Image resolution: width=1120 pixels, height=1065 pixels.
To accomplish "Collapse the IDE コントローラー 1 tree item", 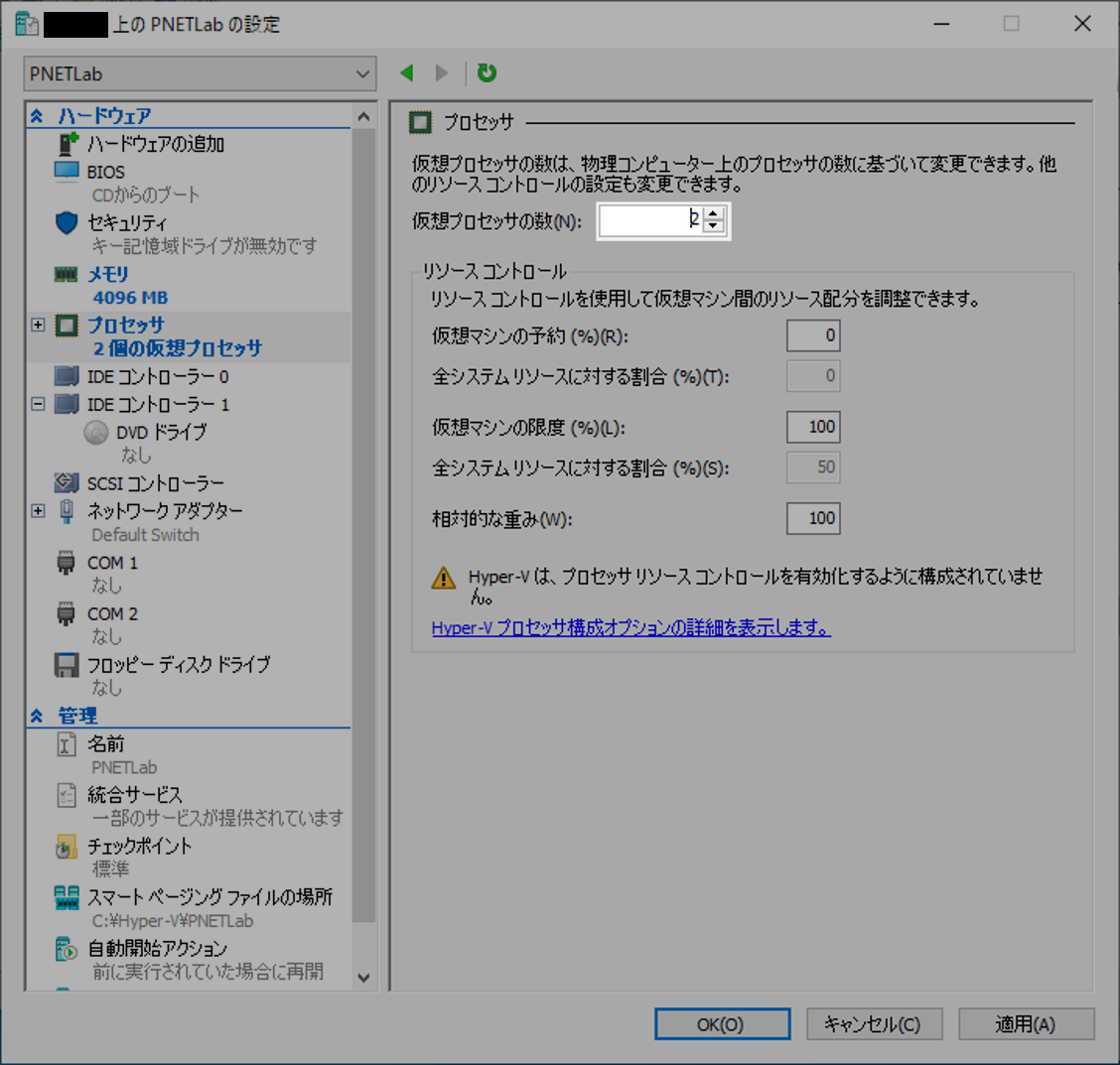I will [x=38, y=404].
